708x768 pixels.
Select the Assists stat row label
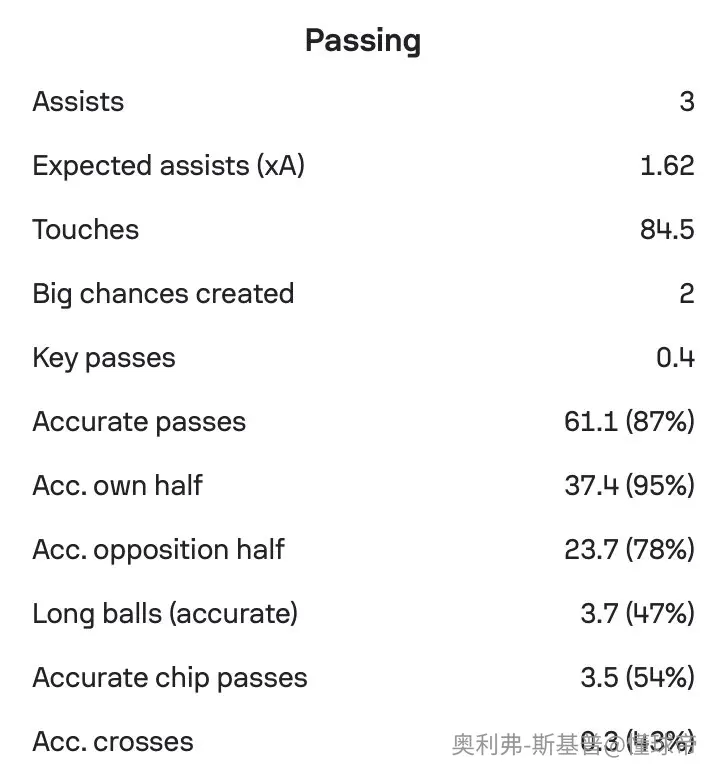coord(78,101)
